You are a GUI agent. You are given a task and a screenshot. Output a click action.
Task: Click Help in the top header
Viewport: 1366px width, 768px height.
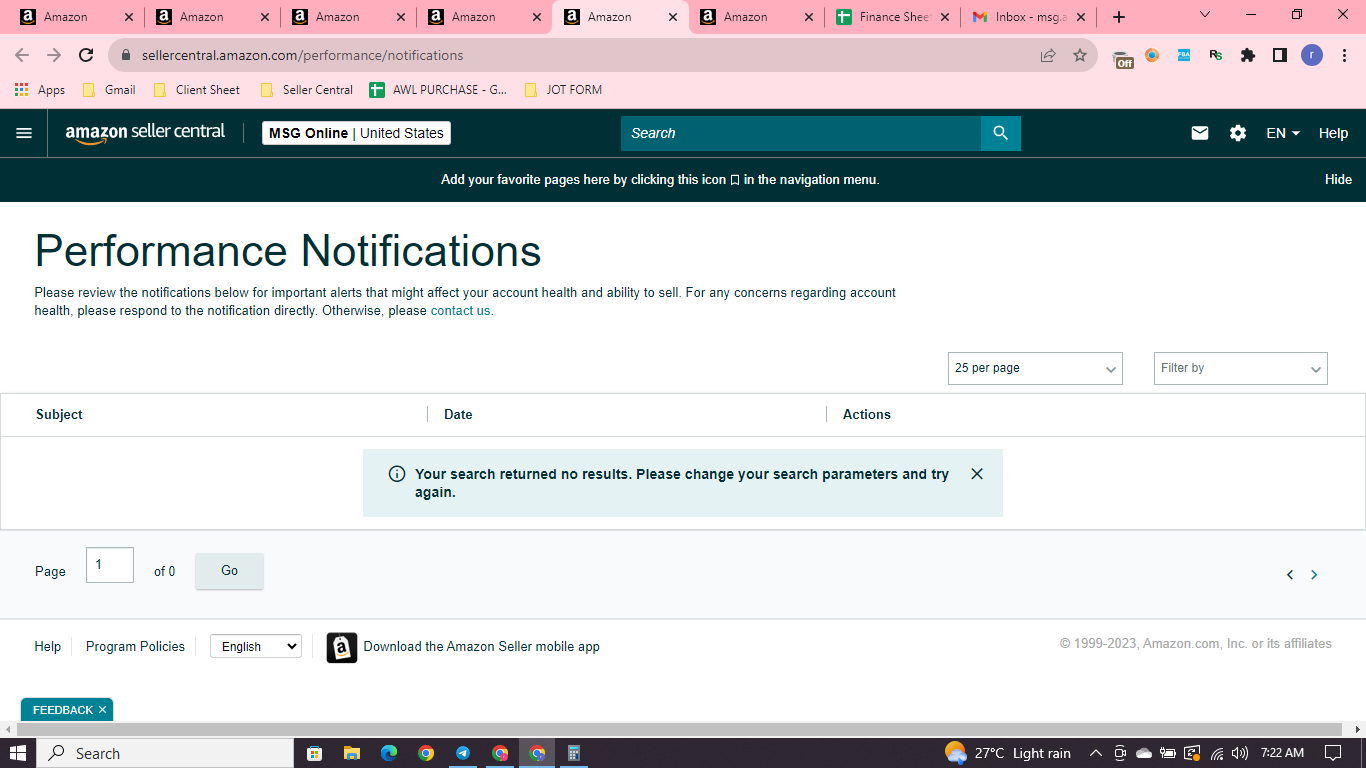1333,133
